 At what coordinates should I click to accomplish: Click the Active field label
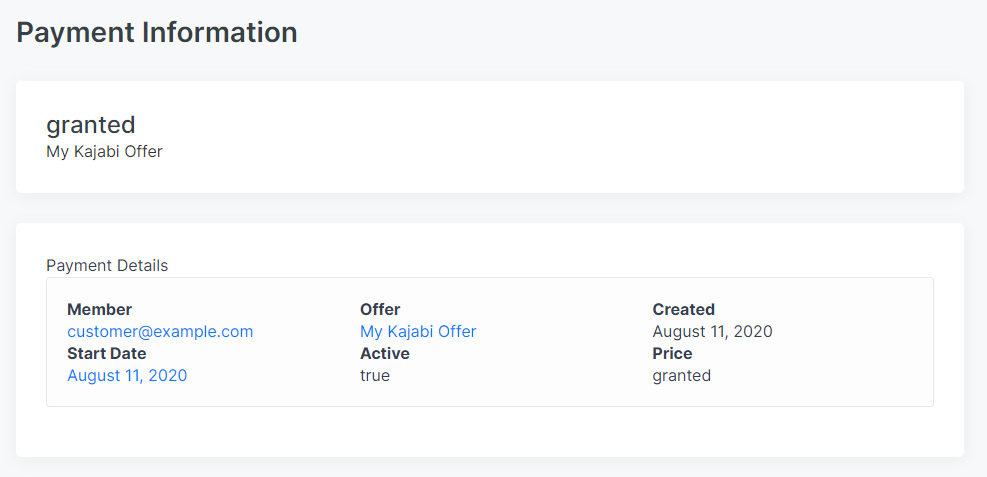pyautogui.click(x=385, y=354)
